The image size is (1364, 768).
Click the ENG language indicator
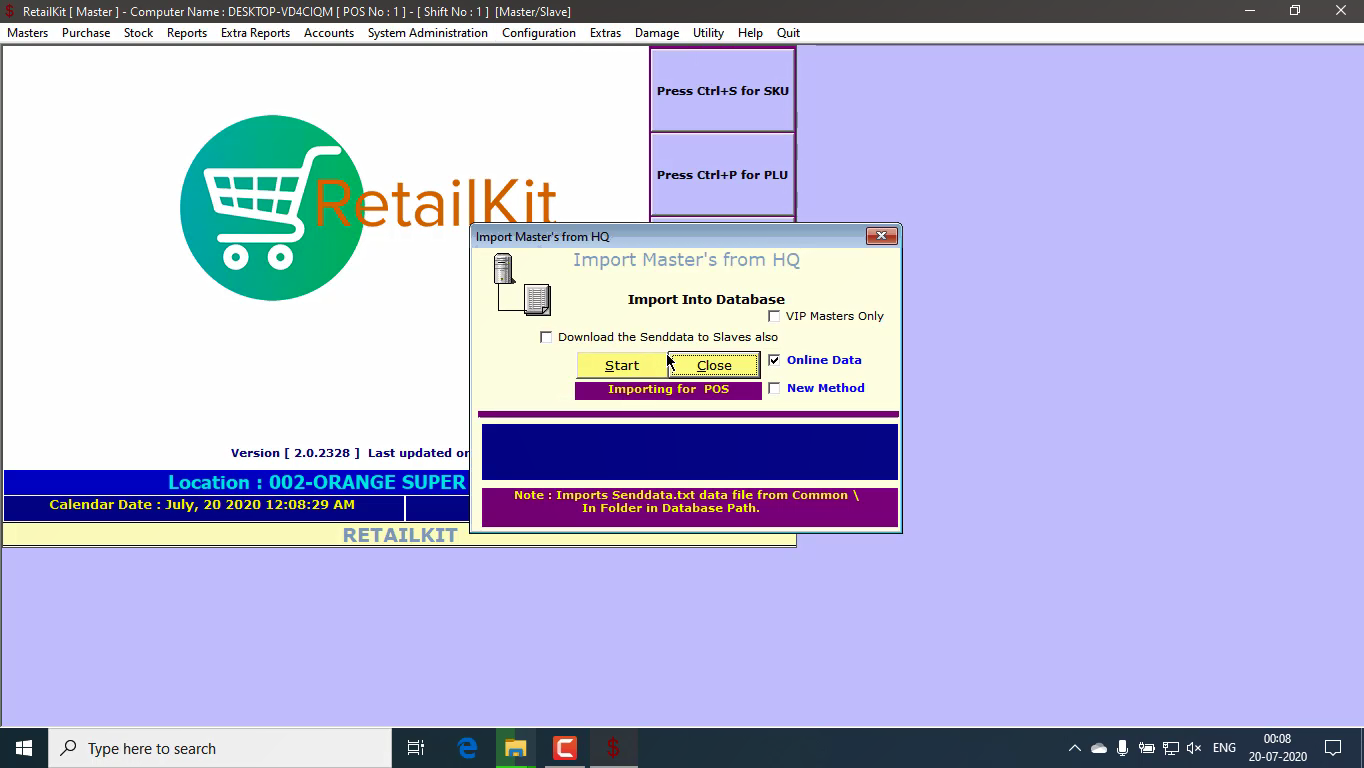(x=1224, y=748)
